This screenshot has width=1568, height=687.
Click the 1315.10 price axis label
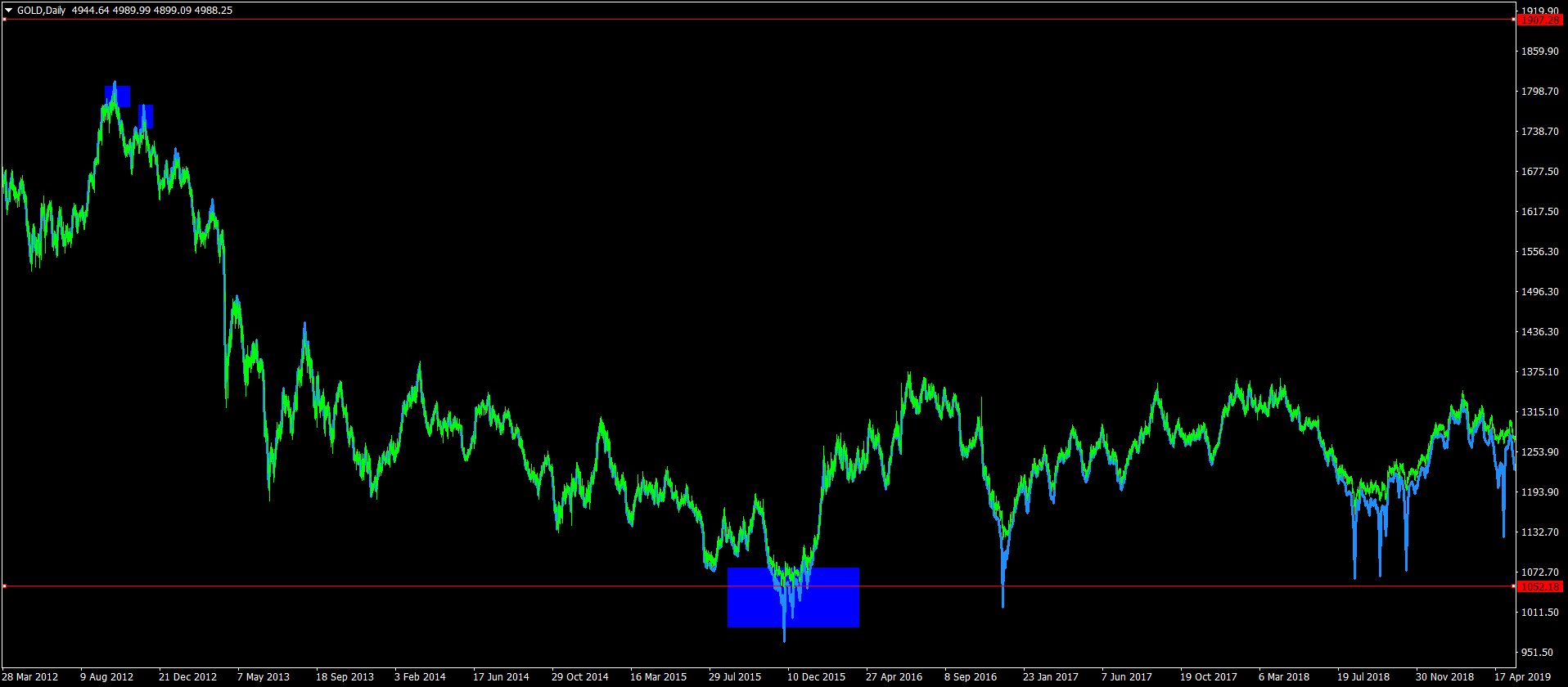(1539, 411)
